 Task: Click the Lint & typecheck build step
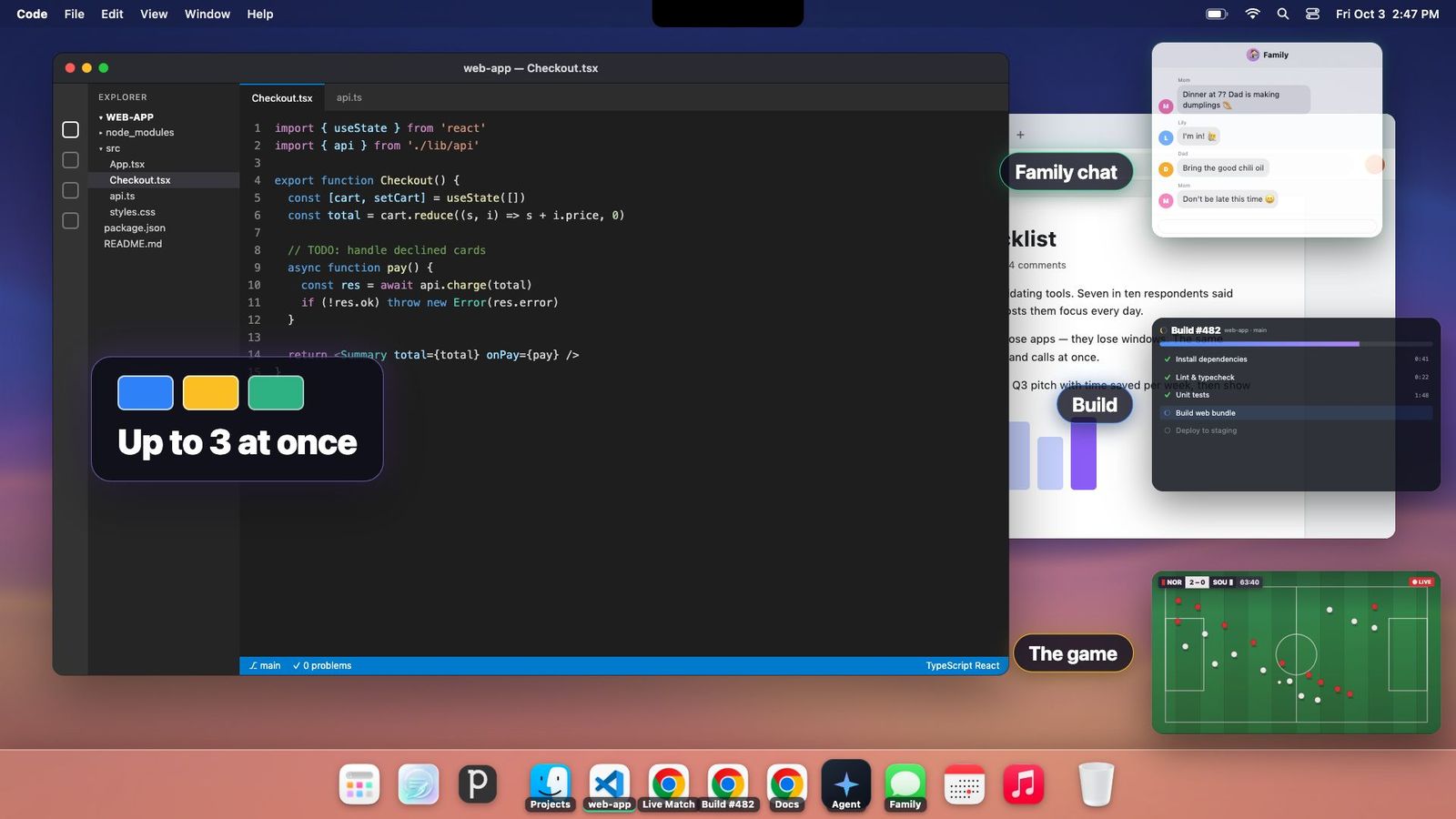(x=1297, y=378)
